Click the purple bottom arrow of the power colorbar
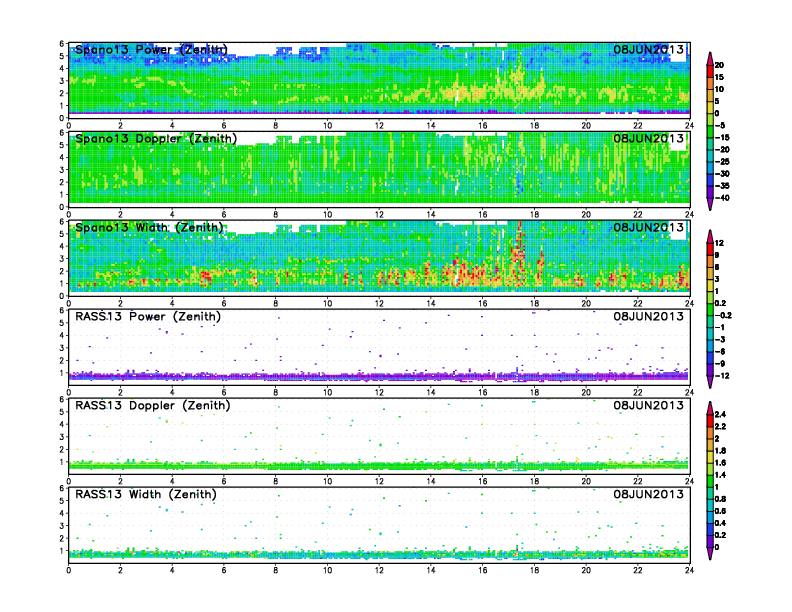The height and width of the screenshot is (612, 792). 710,204
